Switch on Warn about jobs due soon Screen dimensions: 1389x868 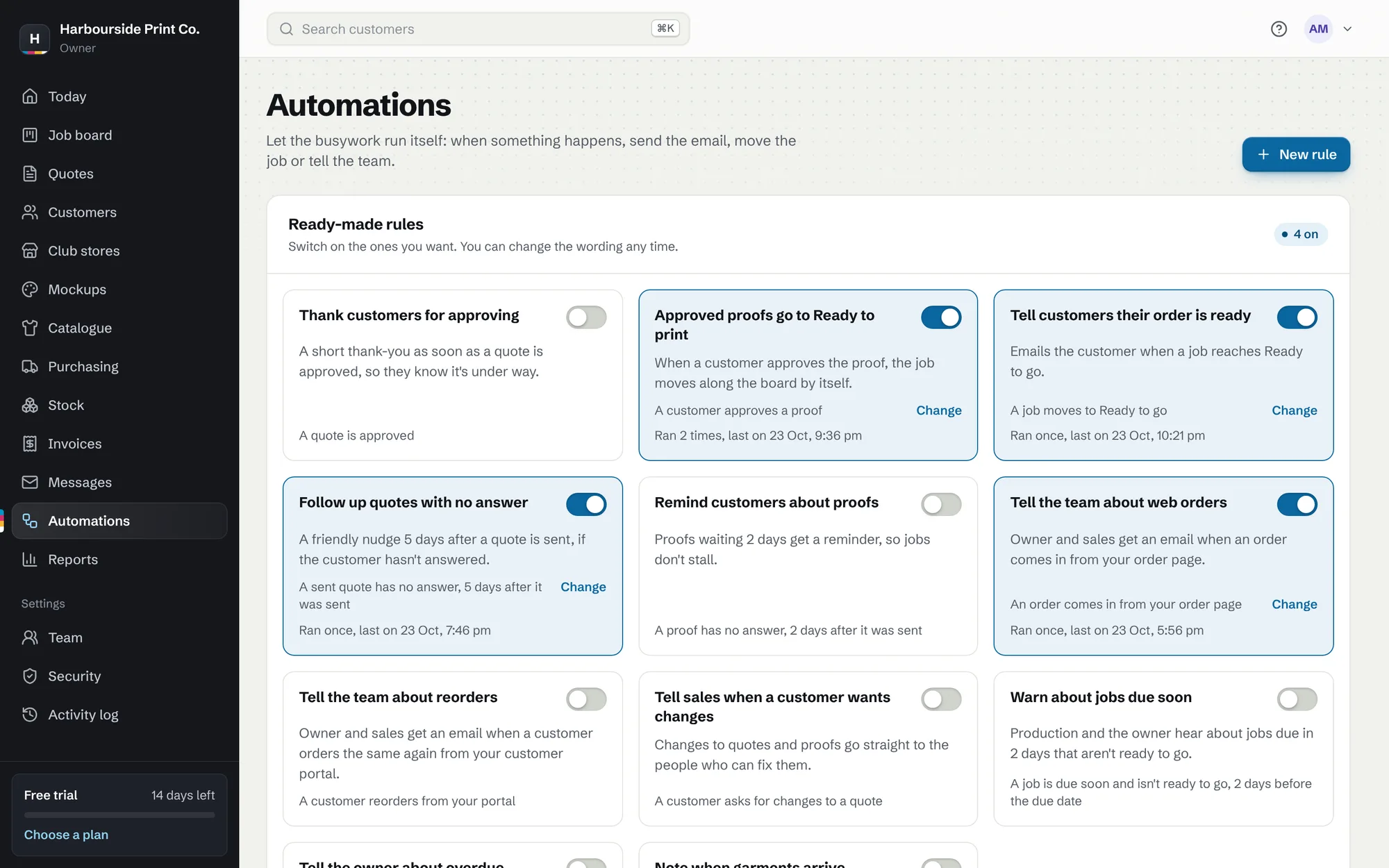[1297, 699]
